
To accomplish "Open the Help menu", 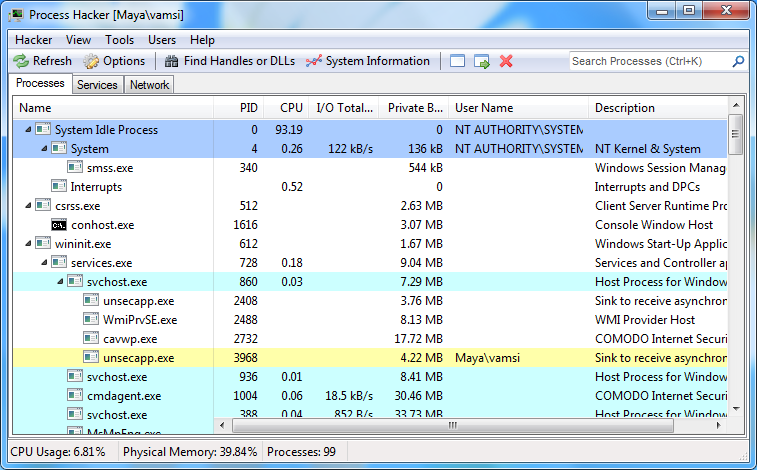I will tap(202, 40).
